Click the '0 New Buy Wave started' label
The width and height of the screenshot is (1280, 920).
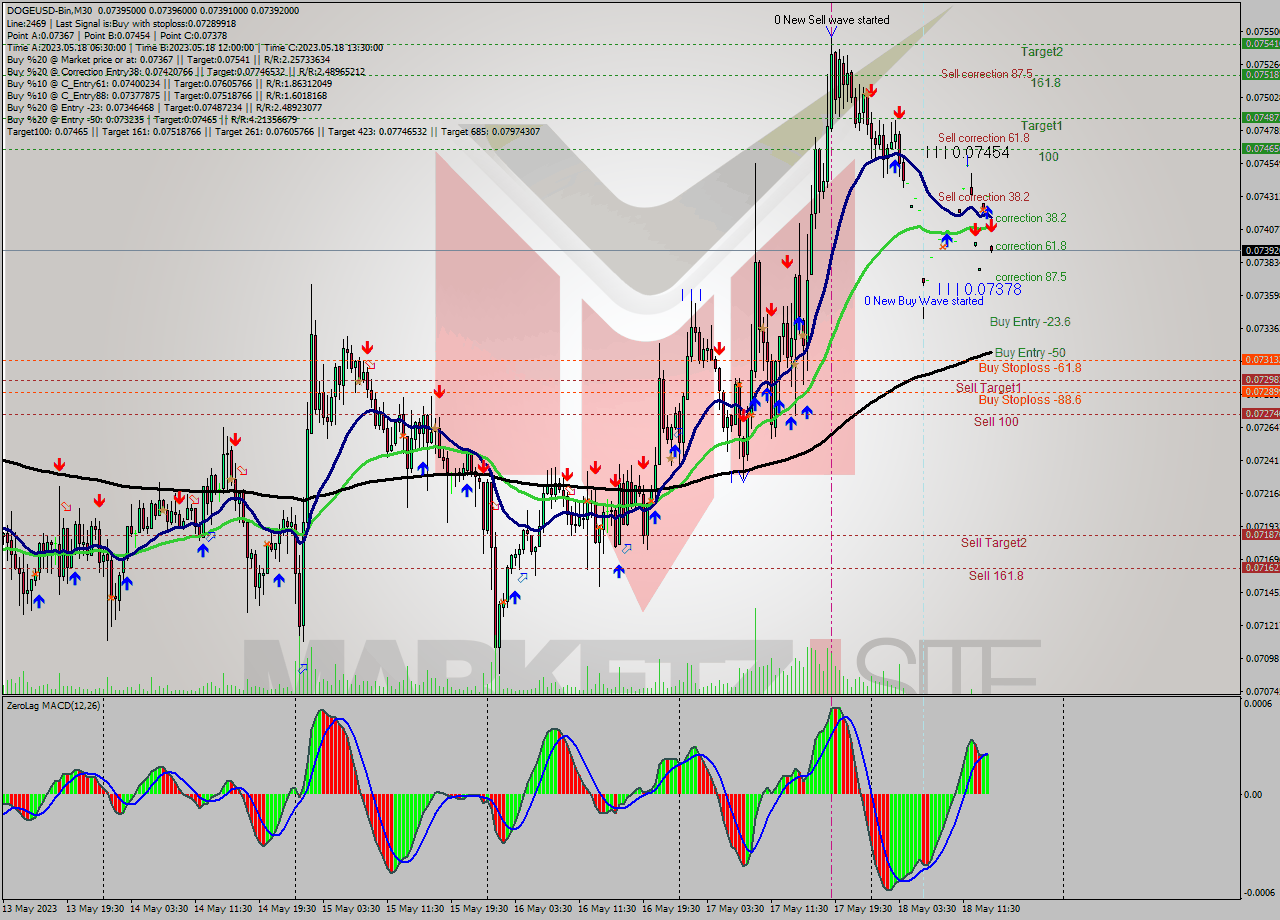tap(924, 301)
